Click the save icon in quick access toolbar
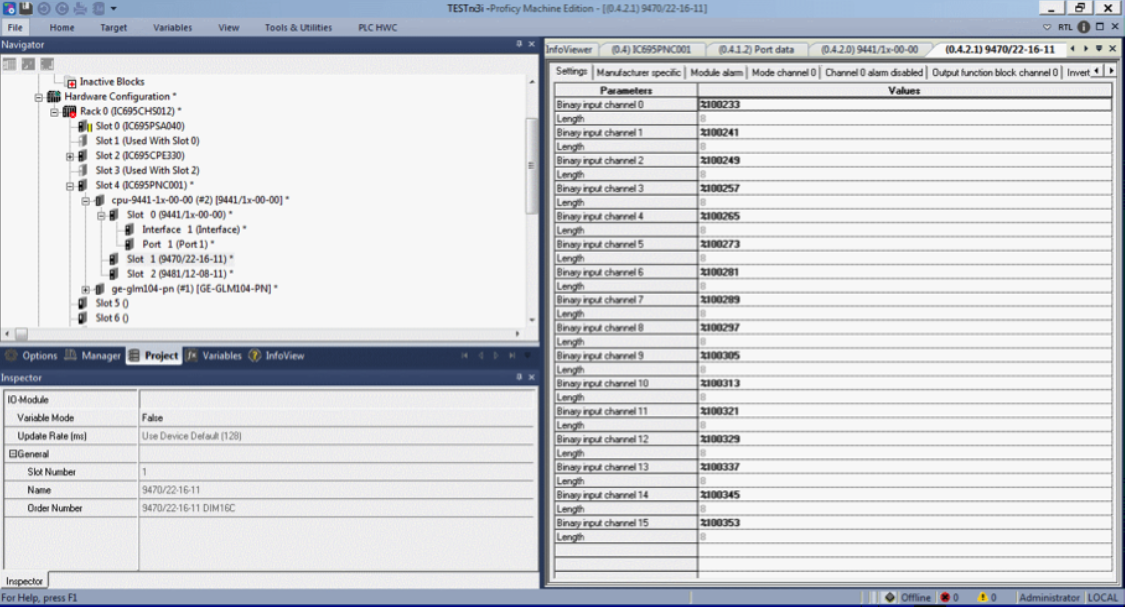1125x607 pixels. pos(27,8)
